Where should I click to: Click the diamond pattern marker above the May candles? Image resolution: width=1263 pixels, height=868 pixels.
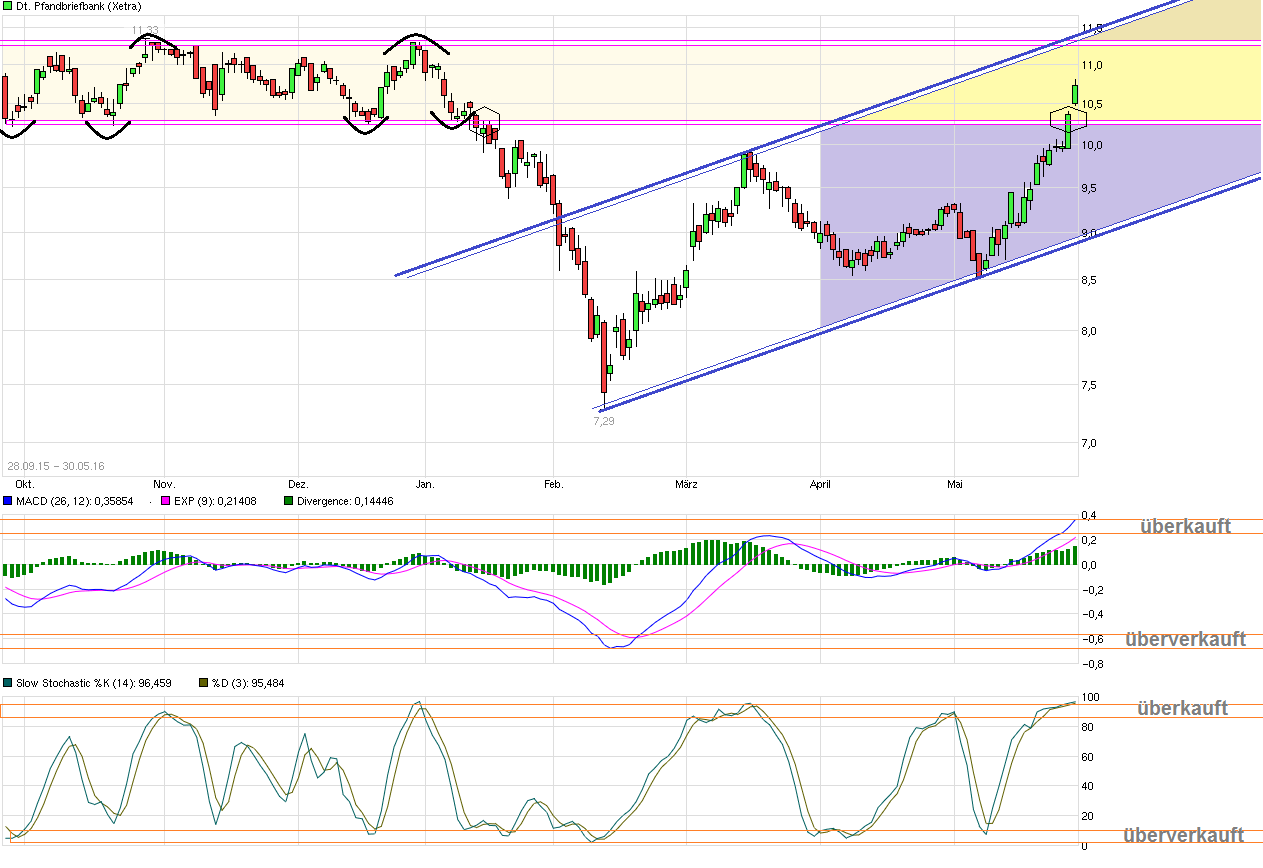(1066, 118)
